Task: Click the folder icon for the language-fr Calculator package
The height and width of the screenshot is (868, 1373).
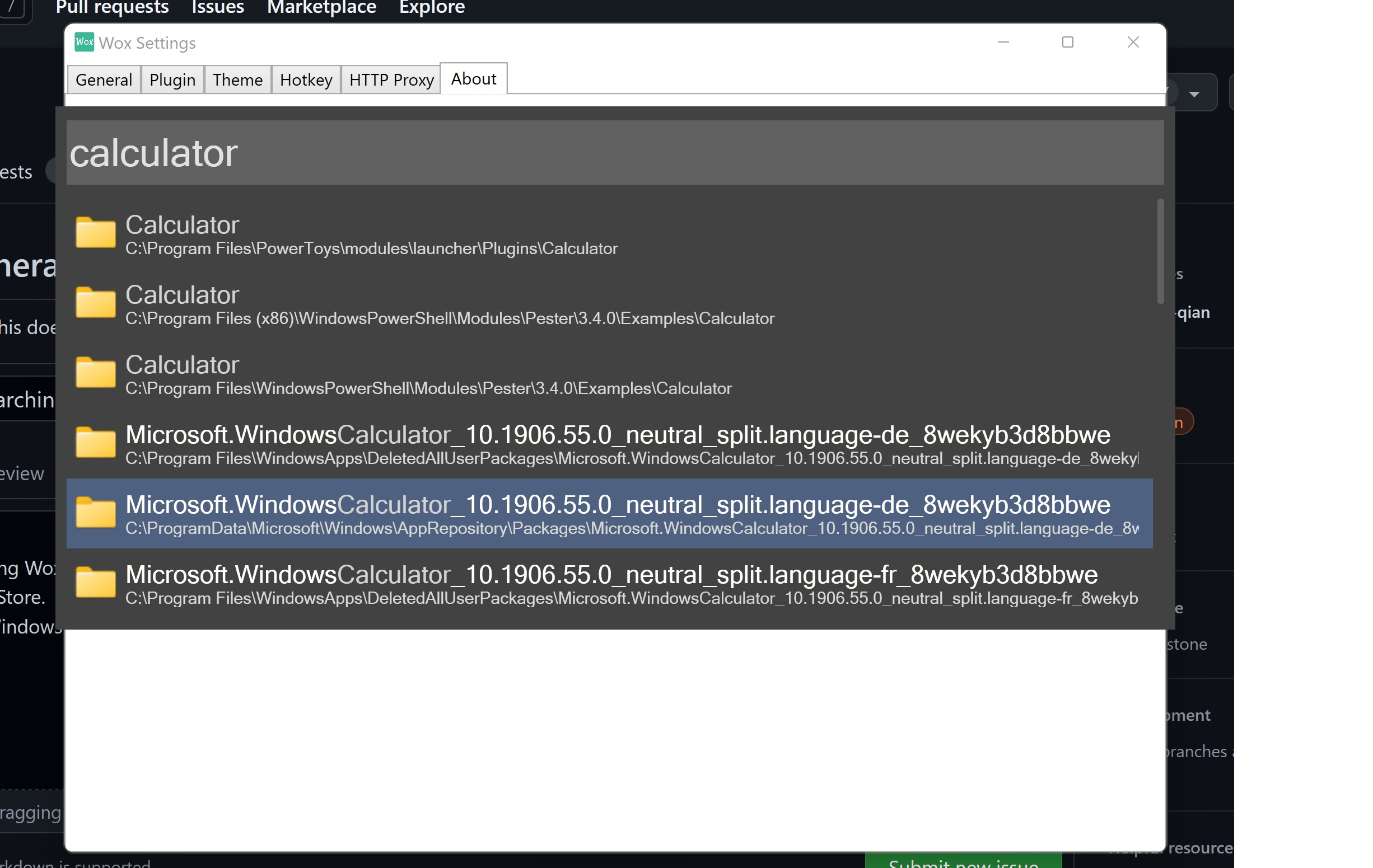Action: pos(95,583)
